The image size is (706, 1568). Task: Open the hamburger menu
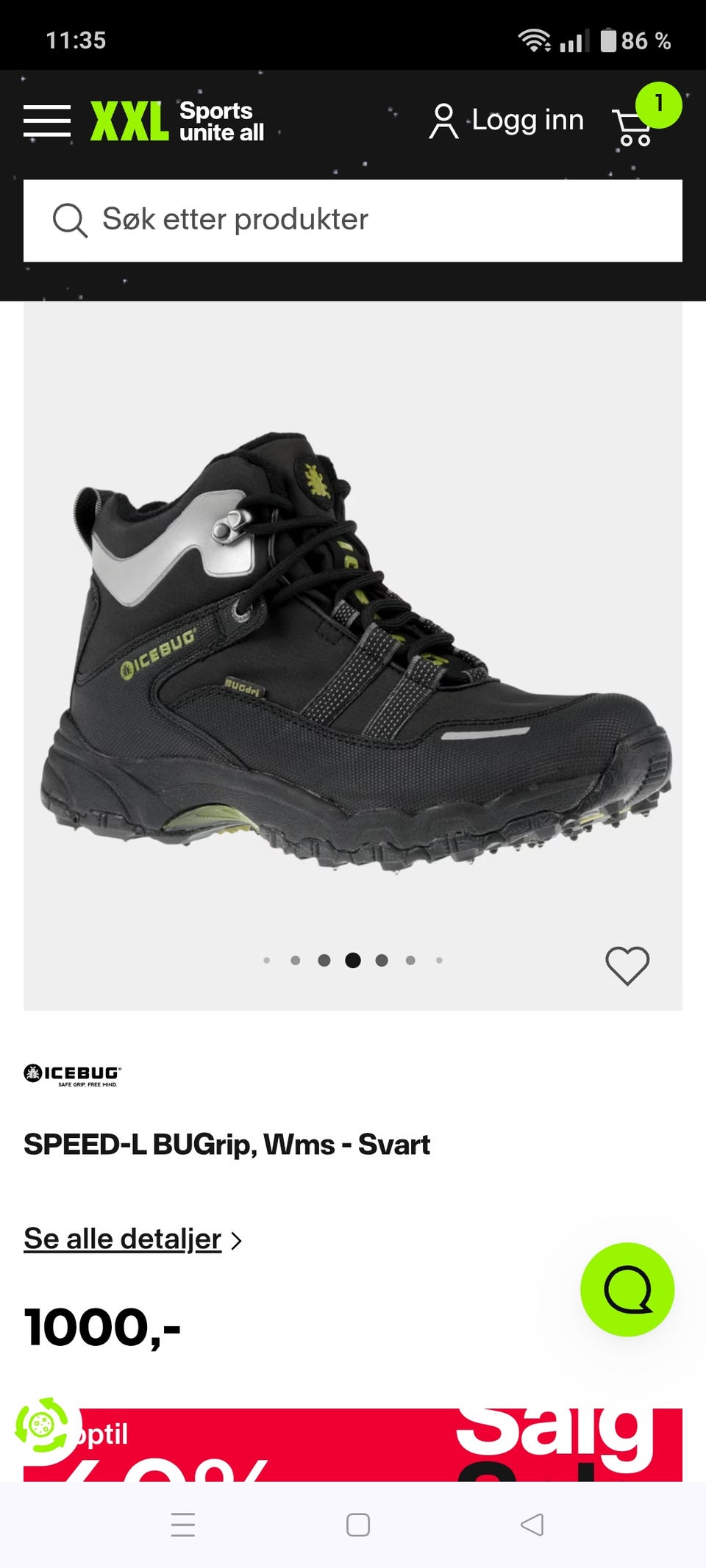[47, 121]
